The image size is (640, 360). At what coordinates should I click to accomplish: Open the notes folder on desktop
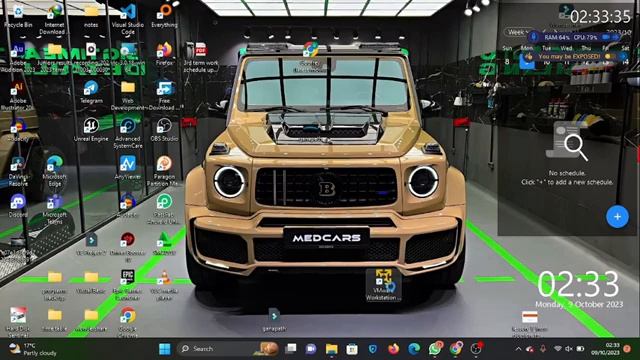pos(91,16)
